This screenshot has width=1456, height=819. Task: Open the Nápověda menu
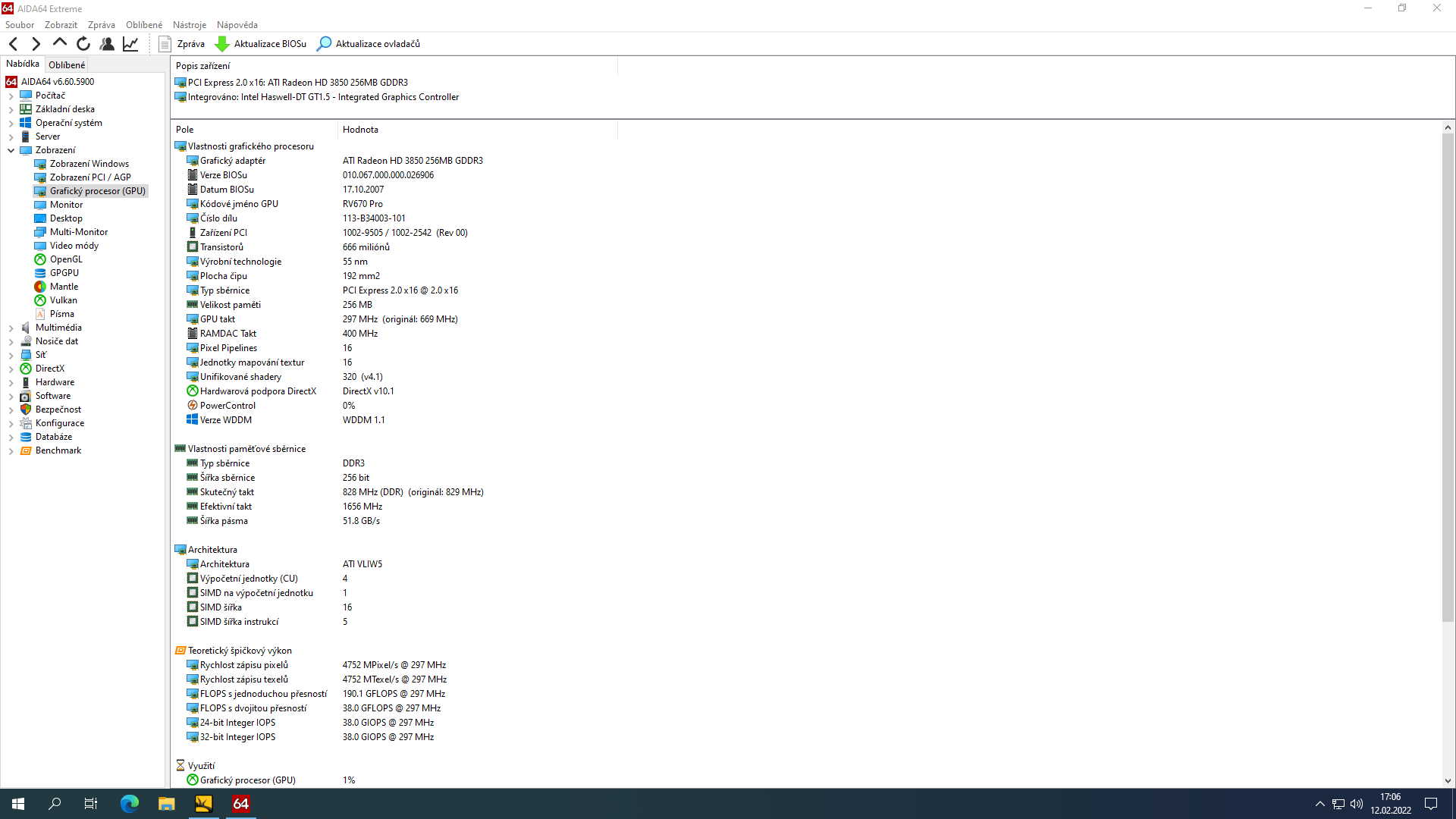click(x=237, y=25)
